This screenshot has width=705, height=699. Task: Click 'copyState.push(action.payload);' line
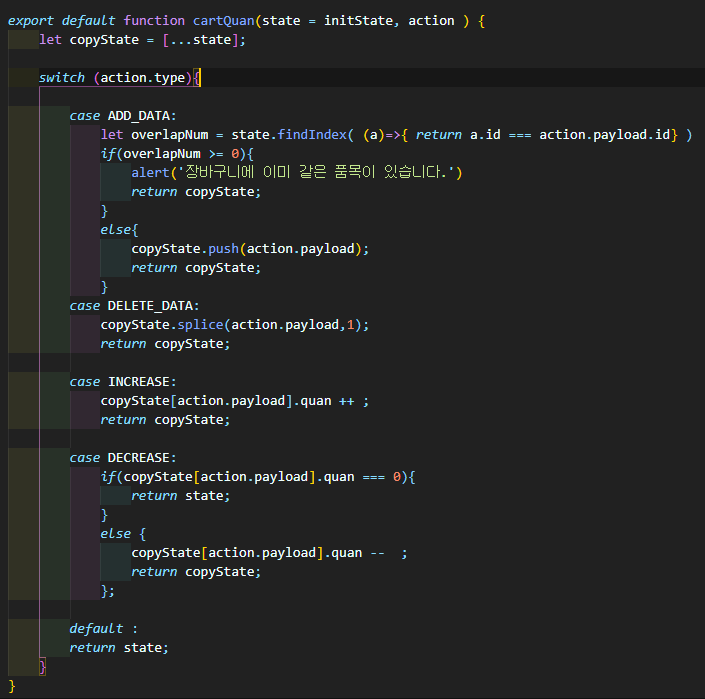pos(250,249)
